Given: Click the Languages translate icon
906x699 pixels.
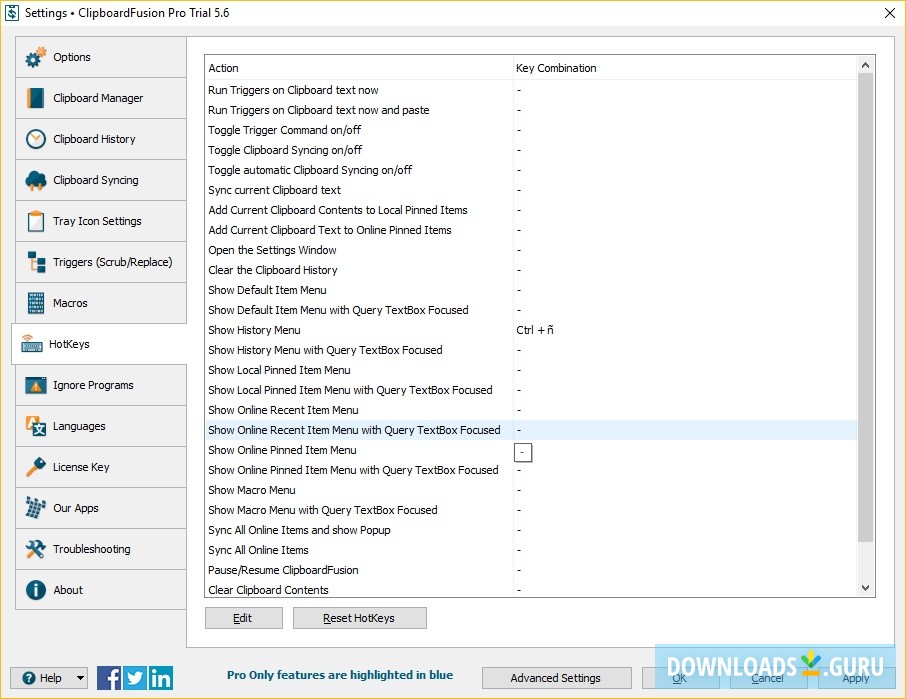Looking at the screenshot, I should click(x=35, y=426).
